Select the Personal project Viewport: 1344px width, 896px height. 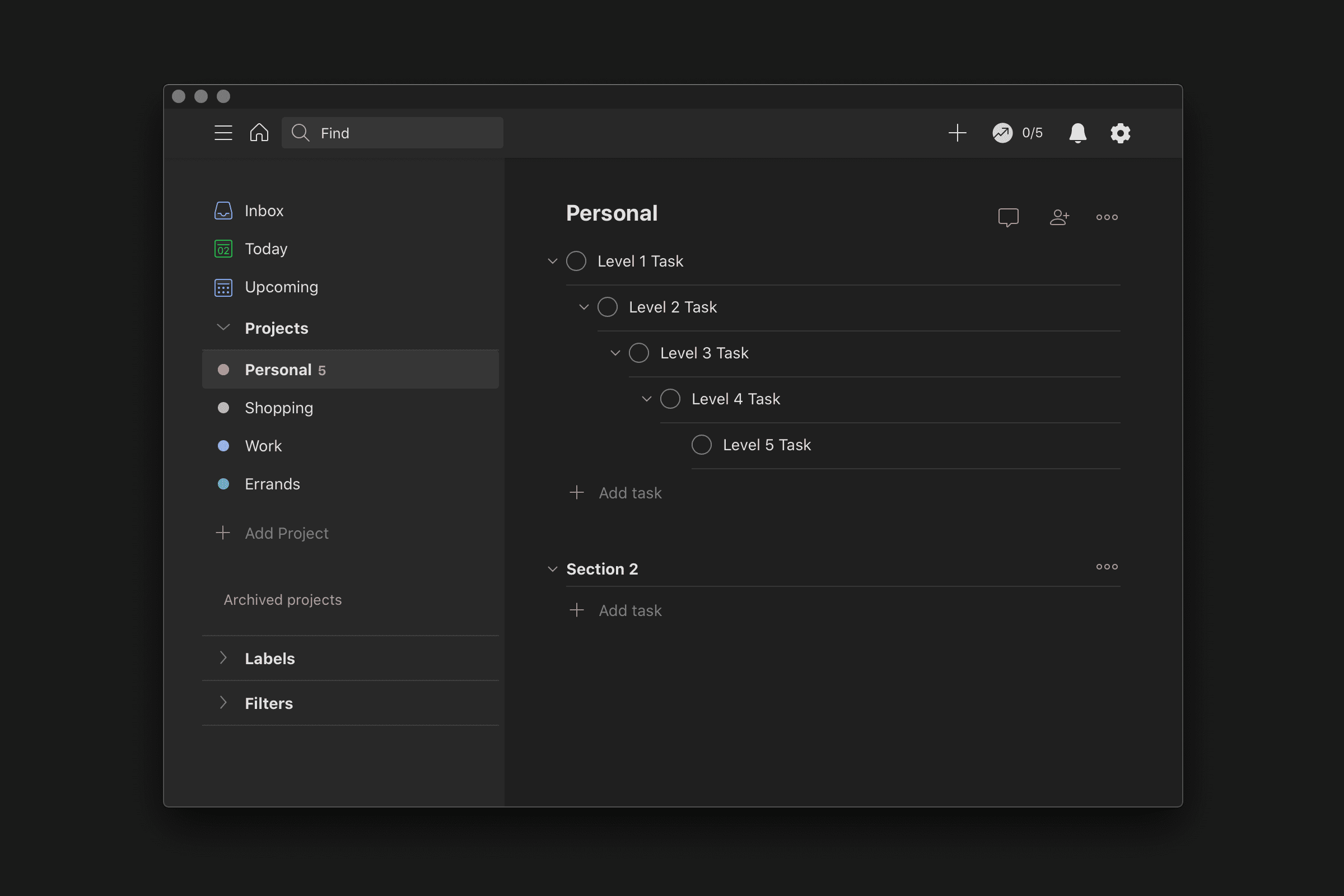pyautogui.click(x=351, y=369)
